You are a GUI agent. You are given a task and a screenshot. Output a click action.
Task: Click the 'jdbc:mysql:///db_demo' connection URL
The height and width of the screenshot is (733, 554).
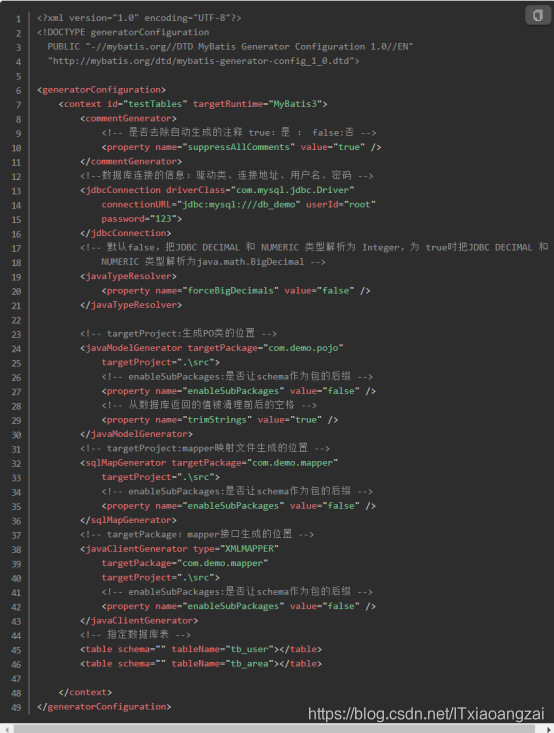[238, 205]
